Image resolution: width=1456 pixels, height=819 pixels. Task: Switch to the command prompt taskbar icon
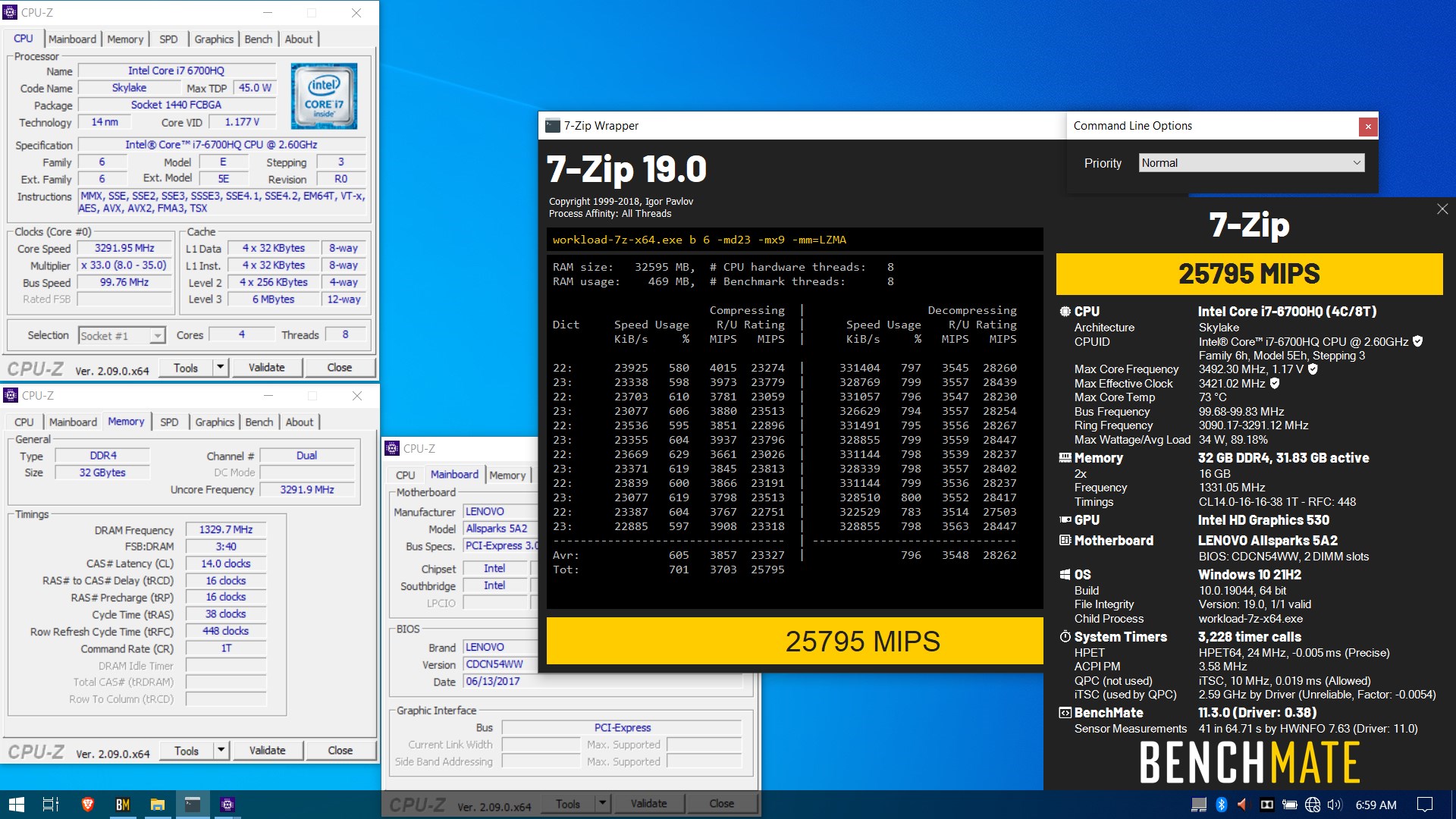coord(192,805)
